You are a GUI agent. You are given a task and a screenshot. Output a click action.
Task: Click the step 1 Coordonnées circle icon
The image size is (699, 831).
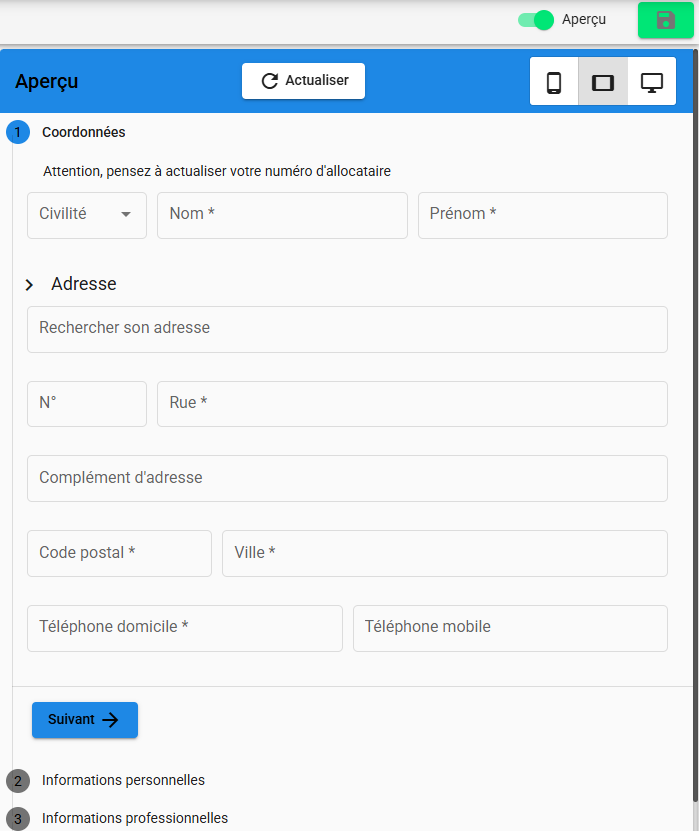click(x=18, y=132)
